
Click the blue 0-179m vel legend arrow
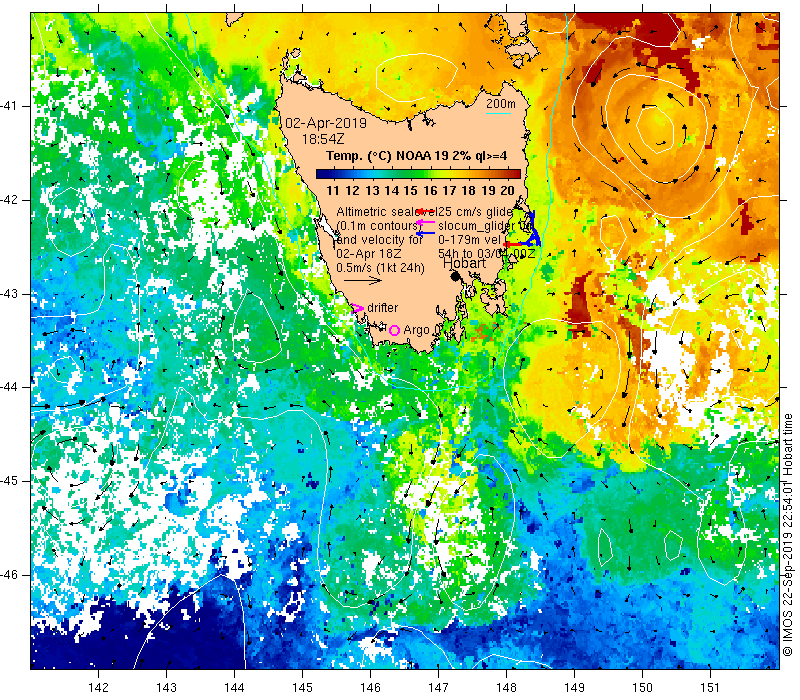[x=426, y=233]
